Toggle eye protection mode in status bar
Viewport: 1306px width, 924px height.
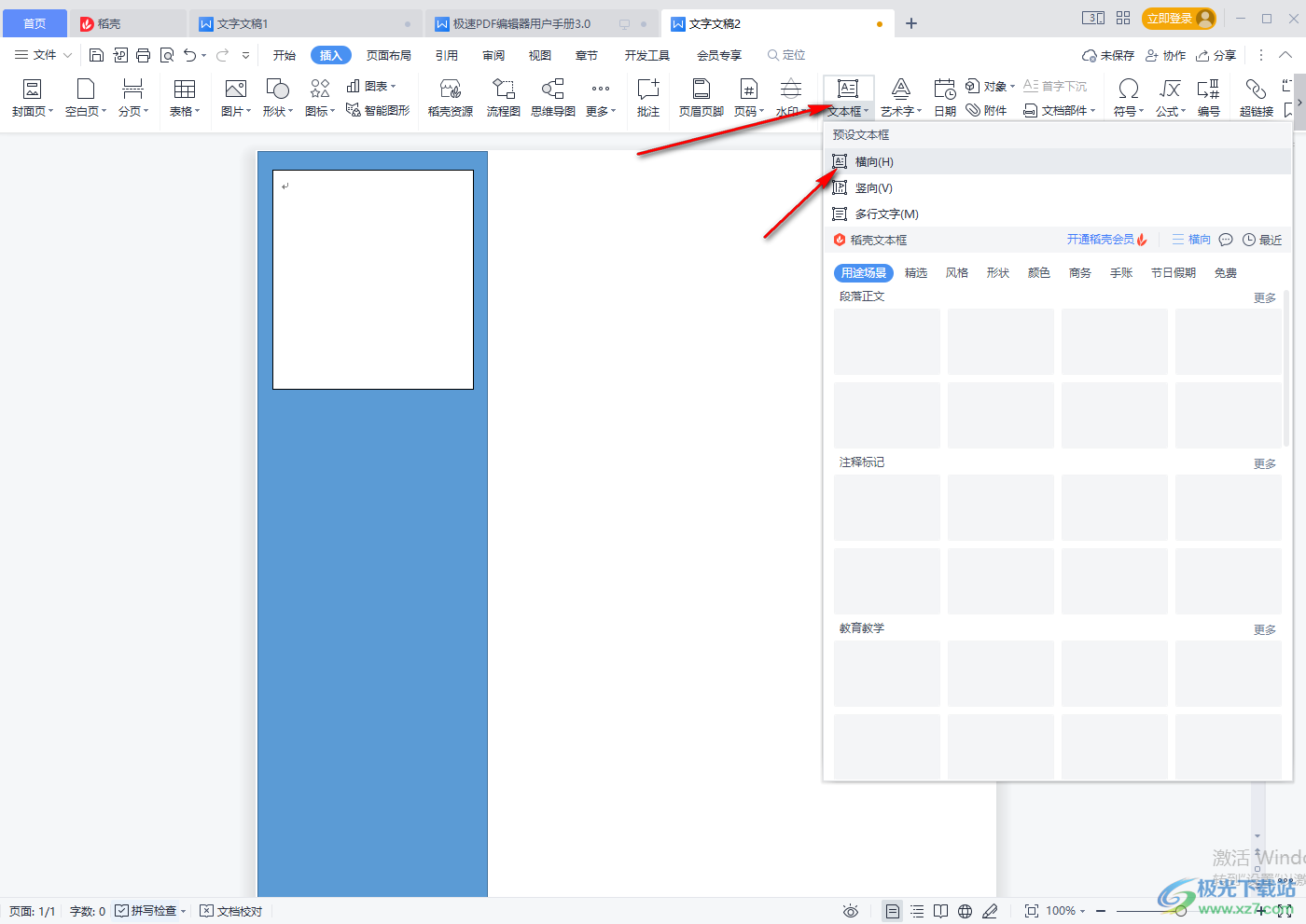click(850, 911)
